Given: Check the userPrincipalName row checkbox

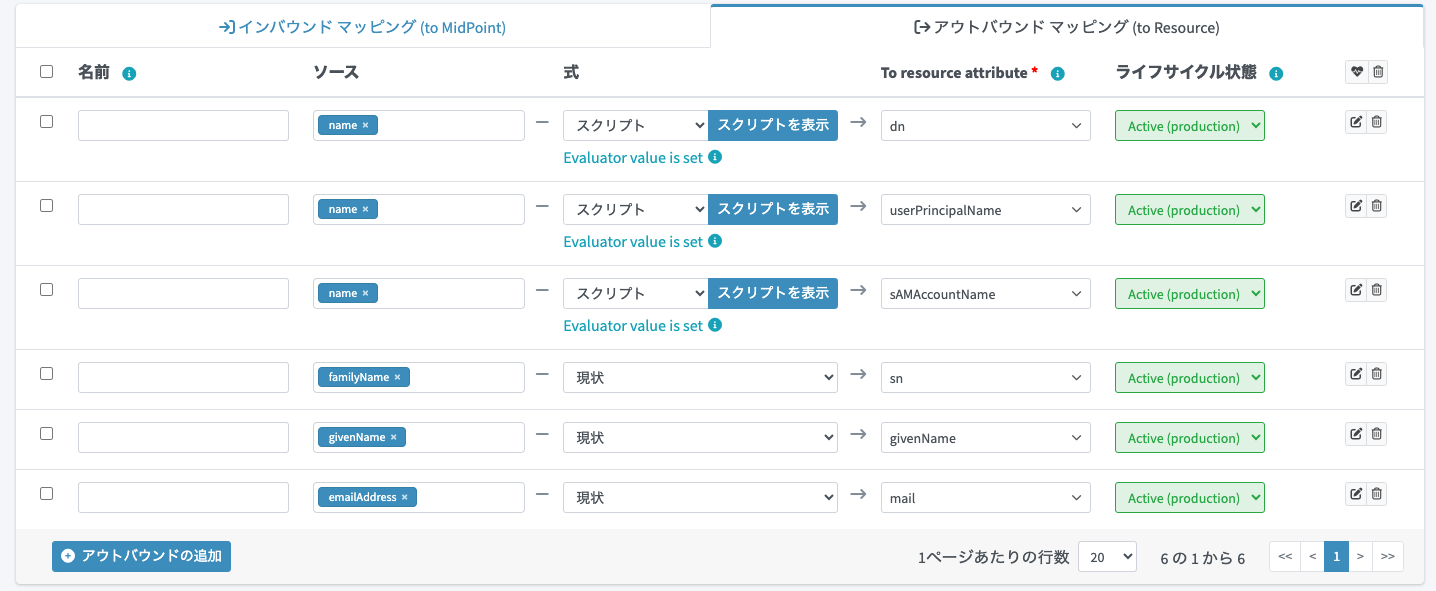Looking at the screenshot, I should tap(46, 205).
